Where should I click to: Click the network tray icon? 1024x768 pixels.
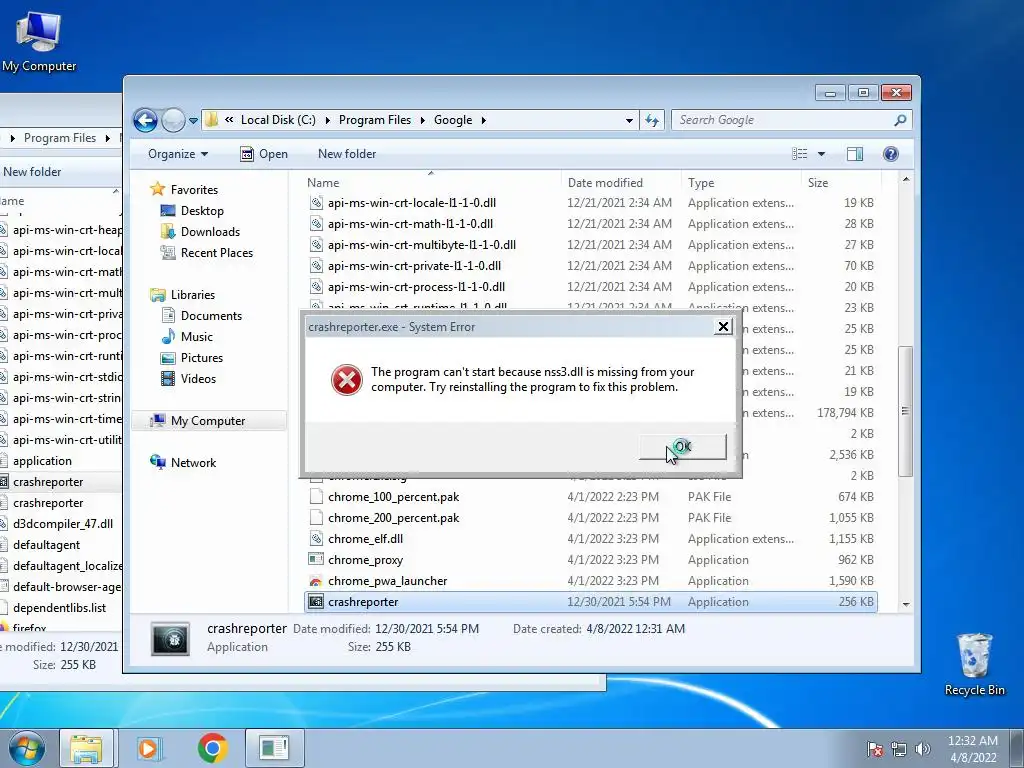899,749
